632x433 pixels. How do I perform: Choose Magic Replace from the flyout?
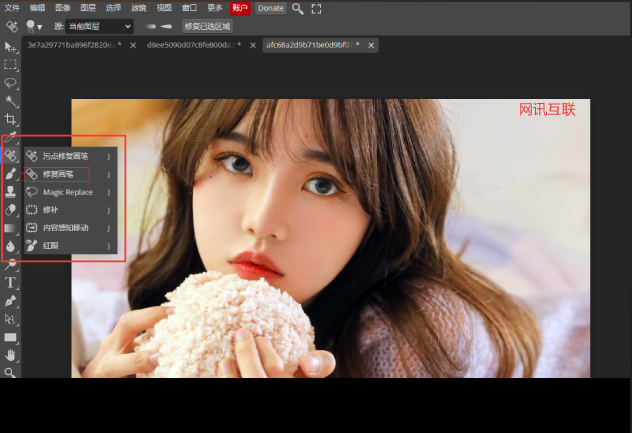coord(67,192)
